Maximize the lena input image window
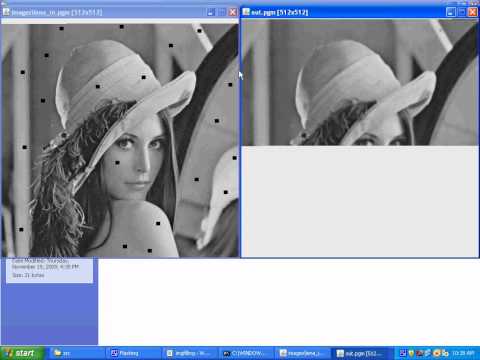Viewport: 480px width, 360px height. [x=222, y=12]
